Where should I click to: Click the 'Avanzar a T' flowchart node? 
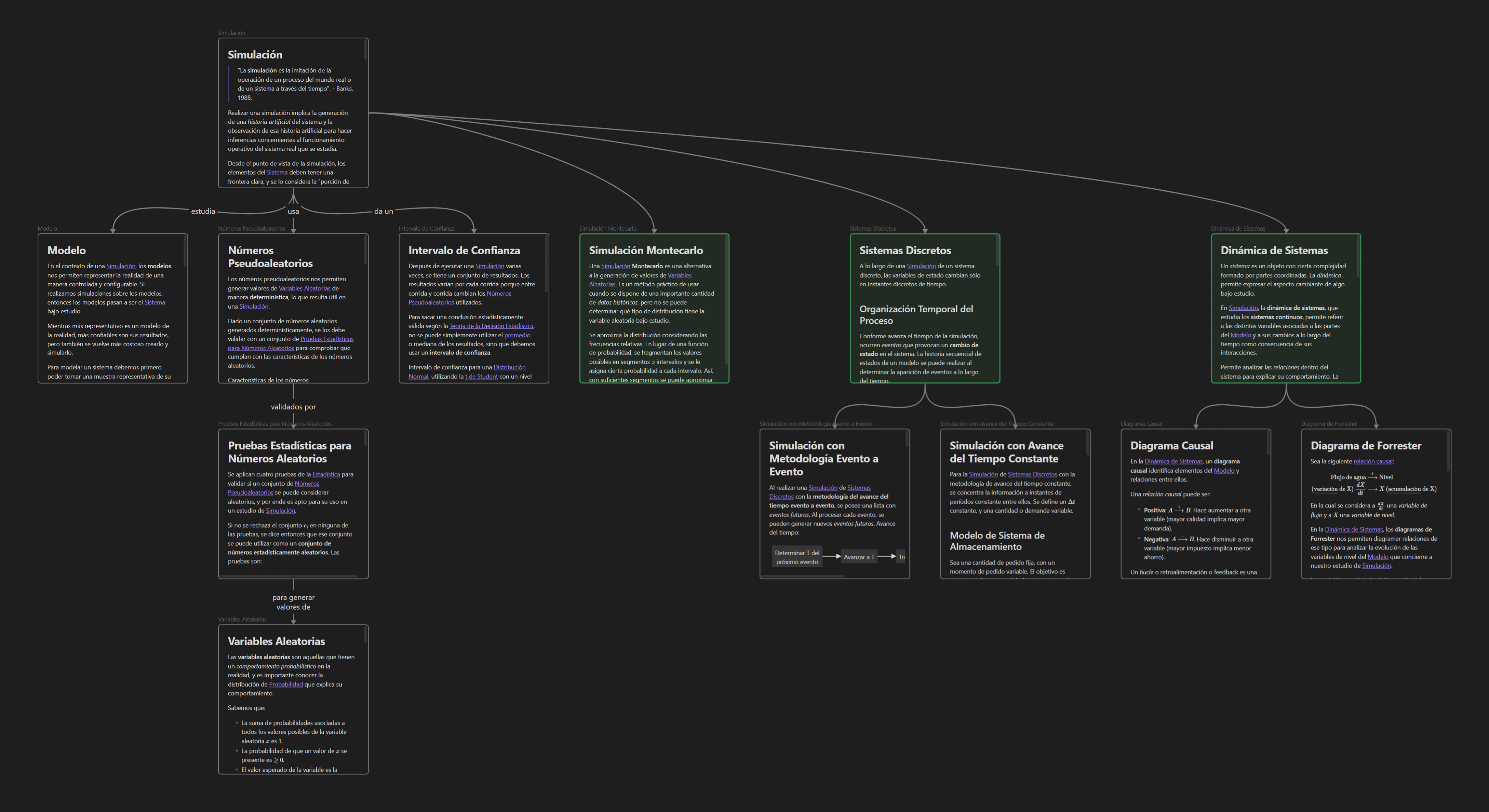pos(859,557)
